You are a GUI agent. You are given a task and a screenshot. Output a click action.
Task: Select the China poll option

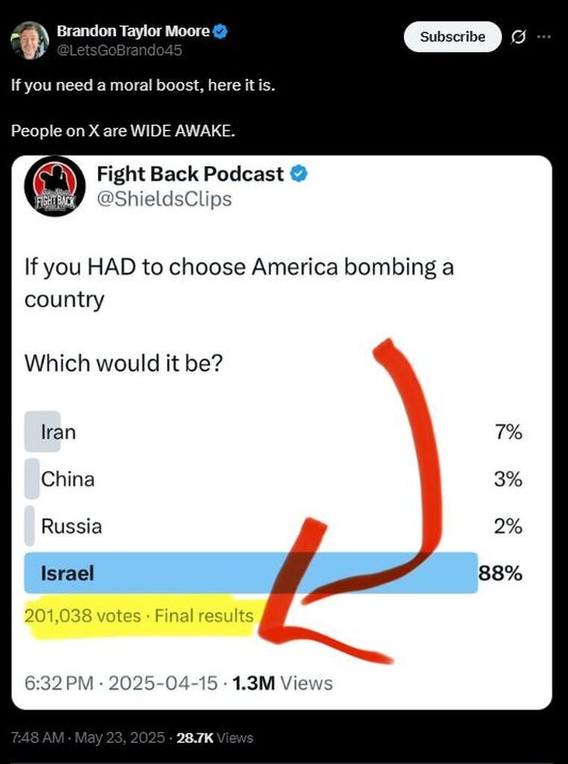pyautogui.click(x=273, y=479)
